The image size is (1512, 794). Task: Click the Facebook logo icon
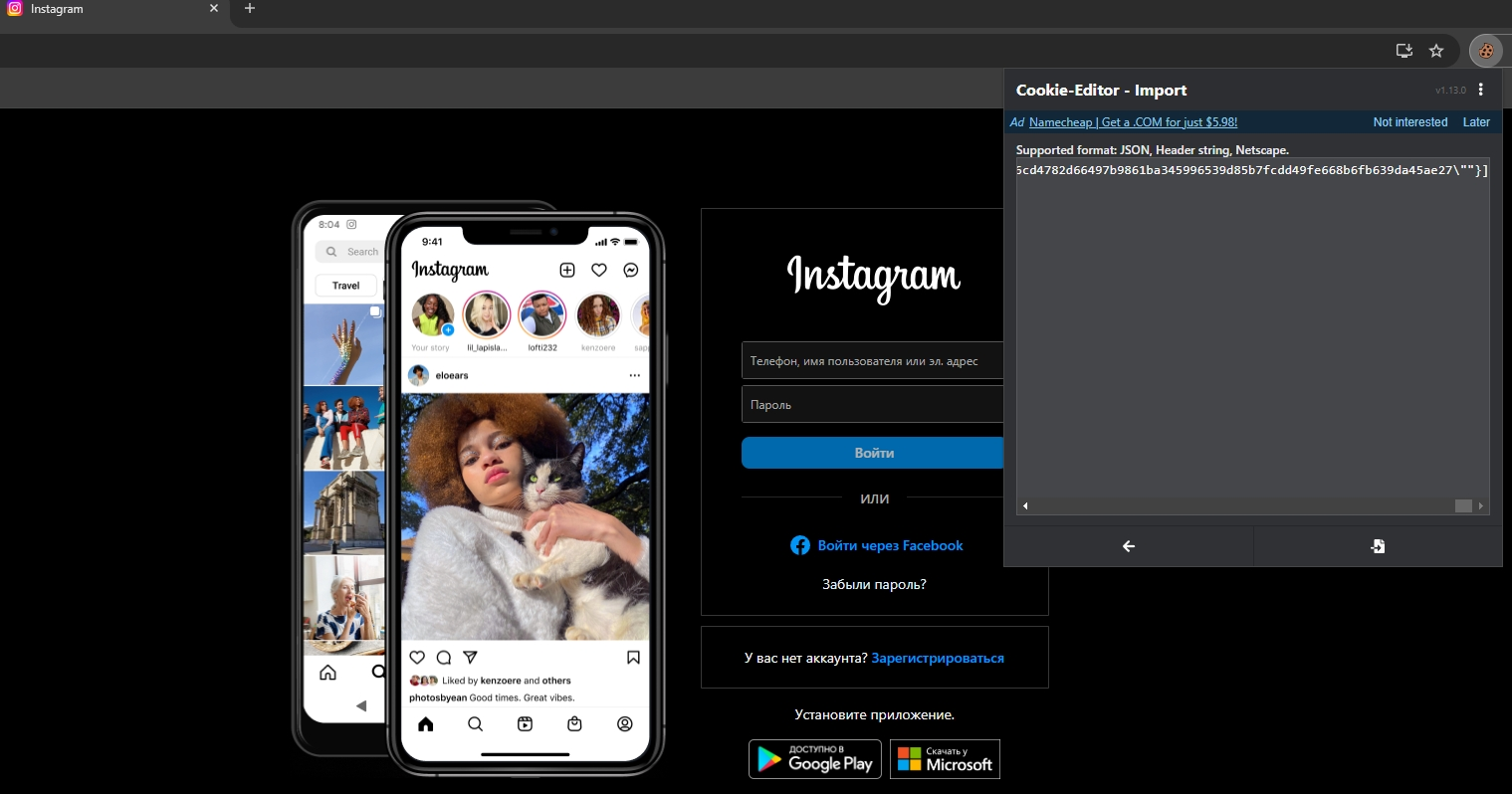coord(799,545)
